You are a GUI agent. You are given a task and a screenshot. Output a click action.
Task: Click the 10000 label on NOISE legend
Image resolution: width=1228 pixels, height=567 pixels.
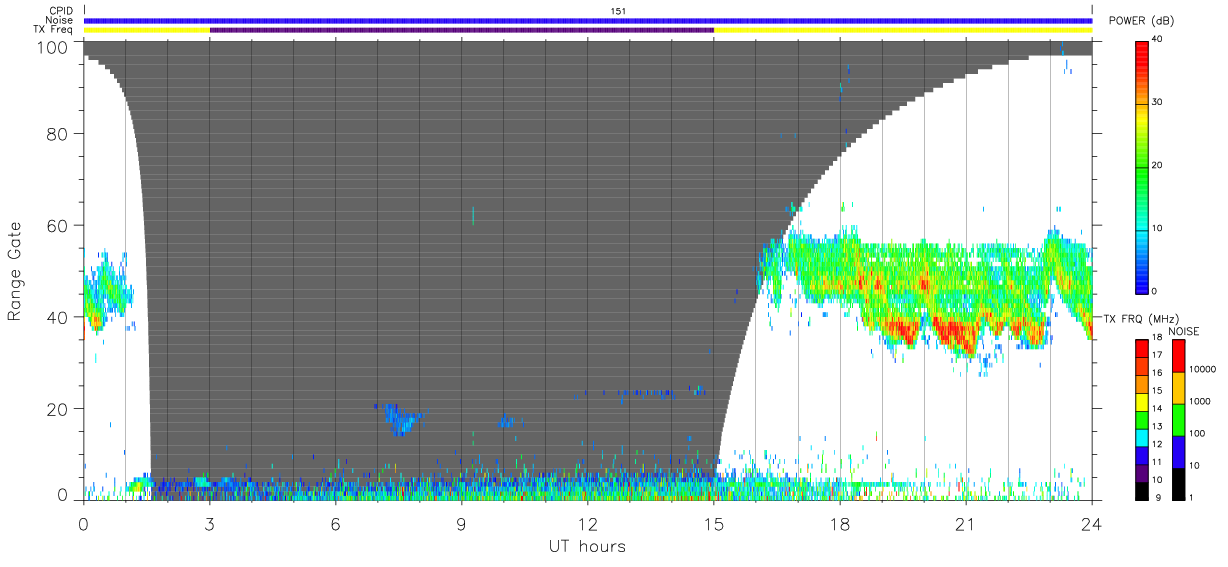1202,369
